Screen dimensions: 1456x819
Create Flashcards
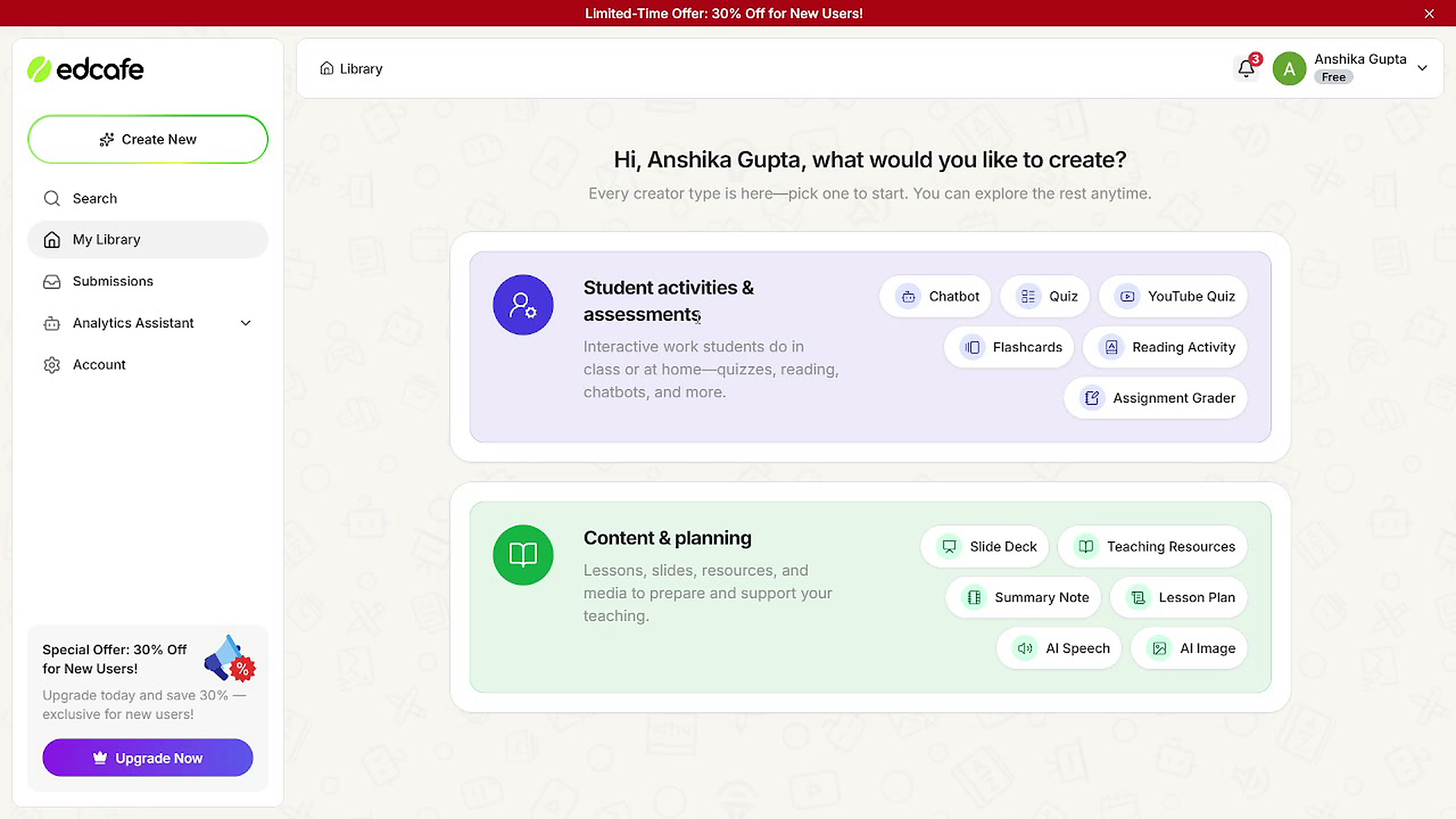1009,347
